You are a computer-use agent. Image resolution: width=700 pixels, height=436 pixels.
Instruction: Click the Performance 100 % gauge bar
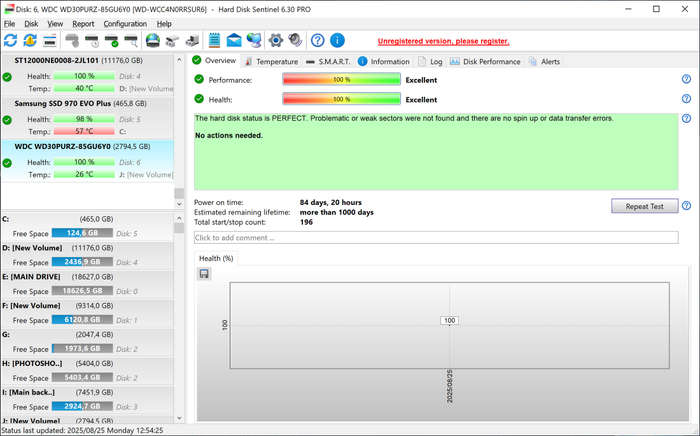point(342,79)
